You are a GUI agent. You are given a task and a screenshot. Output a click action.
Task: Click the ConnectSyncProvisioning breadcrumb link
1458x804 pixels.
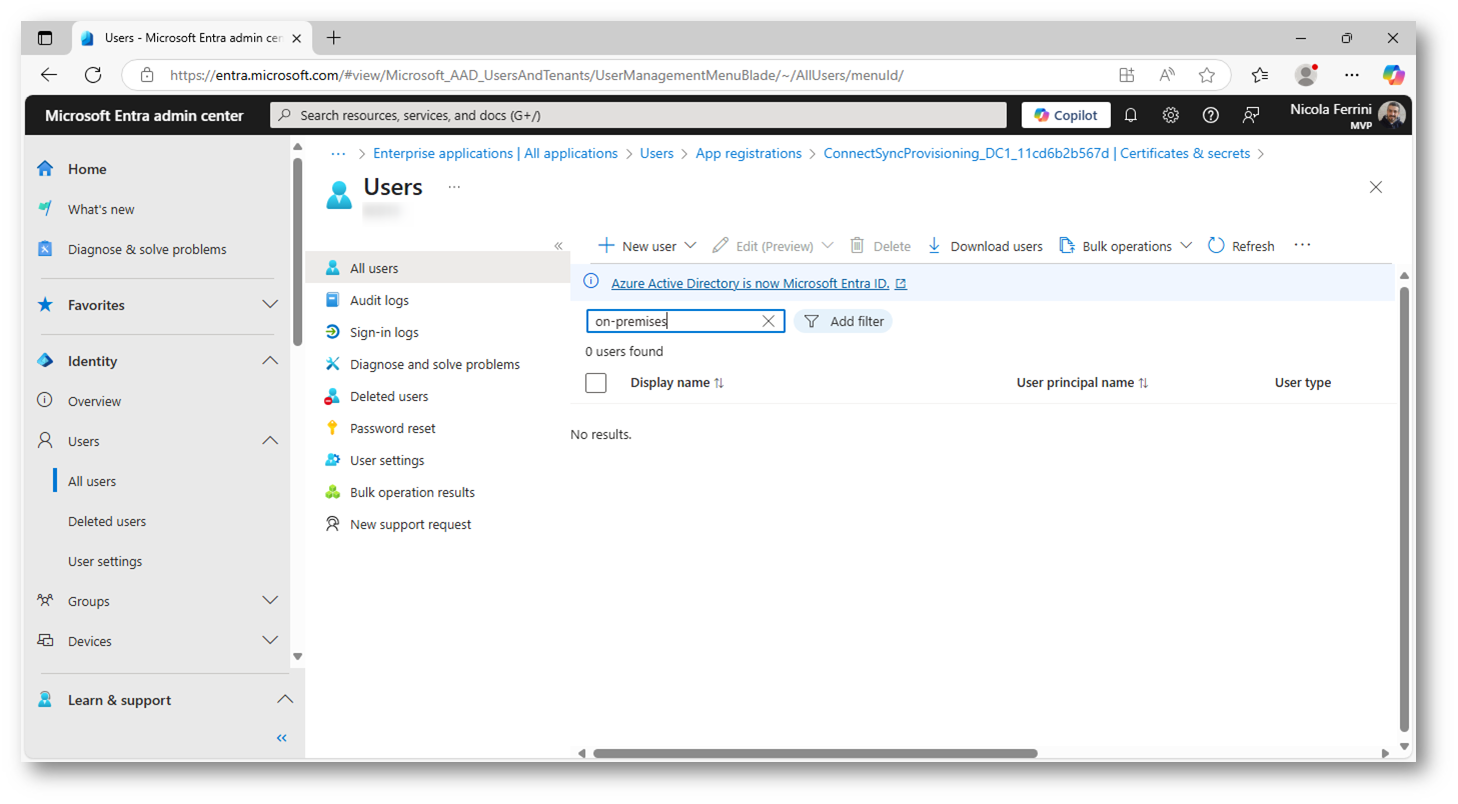pos(1037,153)
